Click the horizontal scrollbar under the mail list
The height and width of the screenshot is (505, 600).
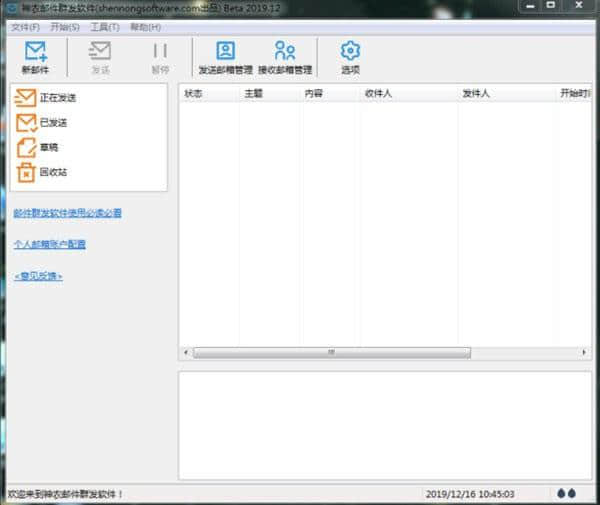tap(330, 352)
